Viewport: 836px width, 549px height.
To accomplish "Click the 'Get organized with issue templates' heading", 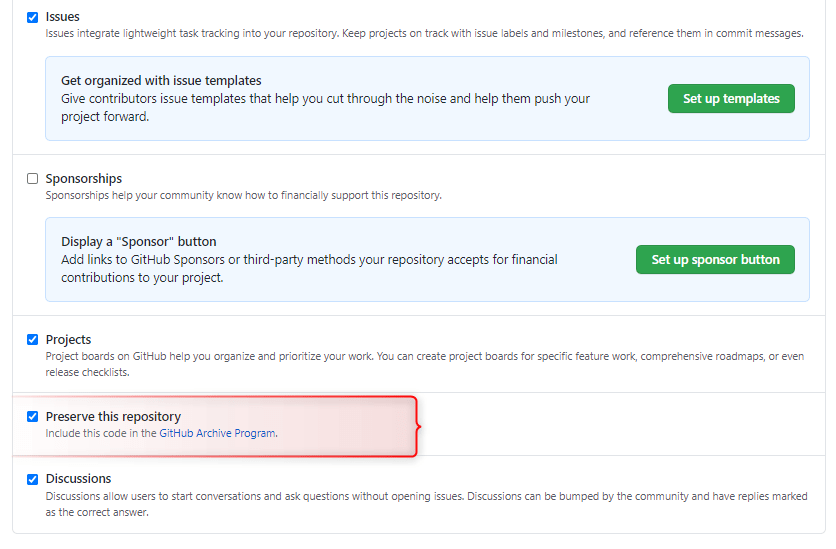I will coord(161,80).
